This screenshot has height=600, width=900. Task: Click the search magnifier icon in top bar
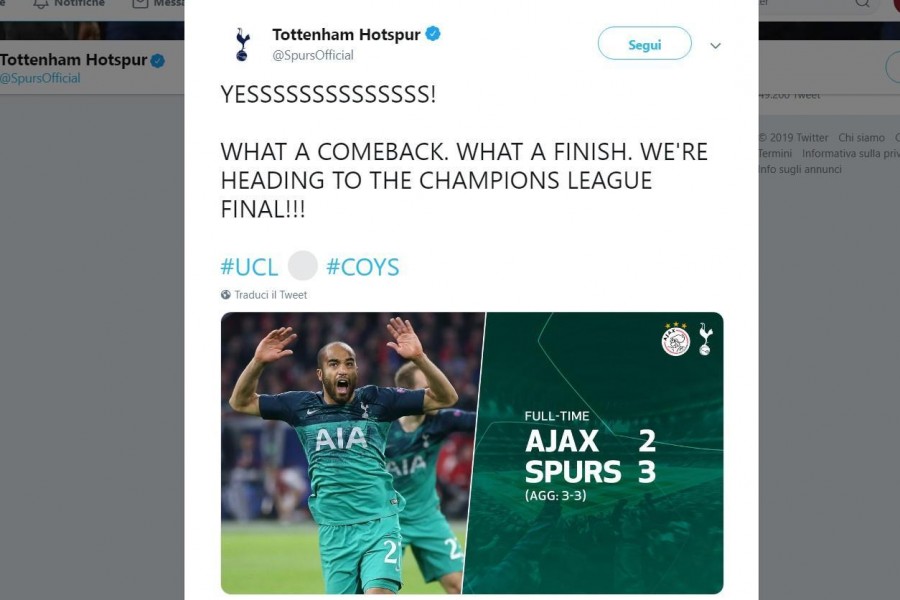tap(863, 3)
